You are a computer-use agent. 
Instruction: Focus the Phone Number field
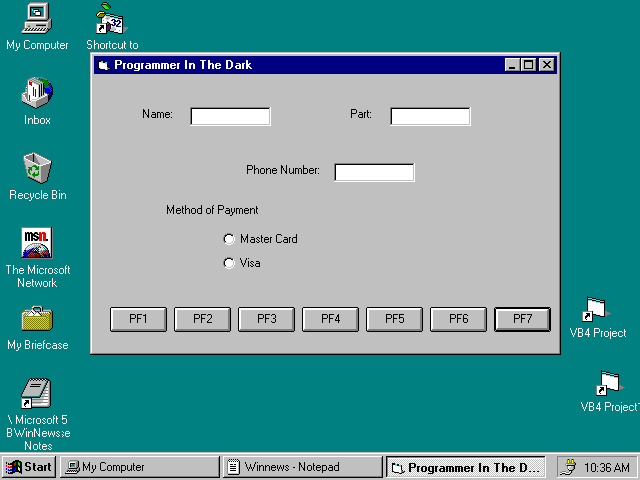(374, 172)
